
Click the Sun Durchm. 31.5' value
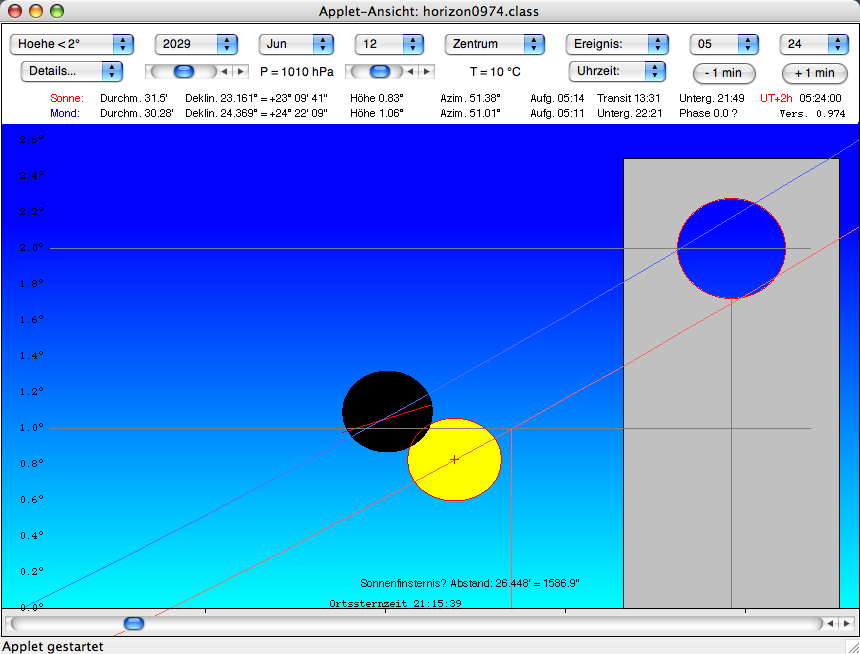134,98
